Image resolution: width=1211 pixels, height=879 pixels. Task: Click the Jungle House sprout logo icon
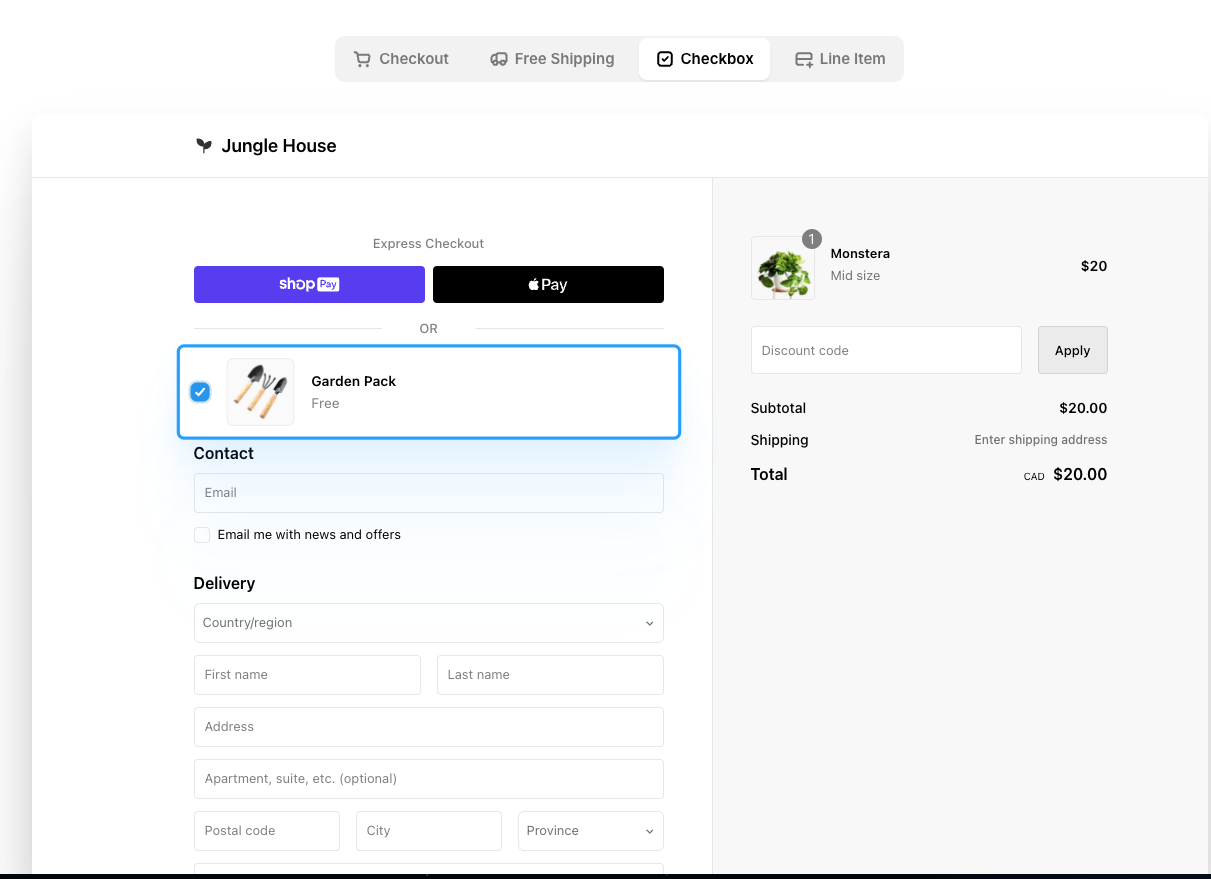[204, 146]
